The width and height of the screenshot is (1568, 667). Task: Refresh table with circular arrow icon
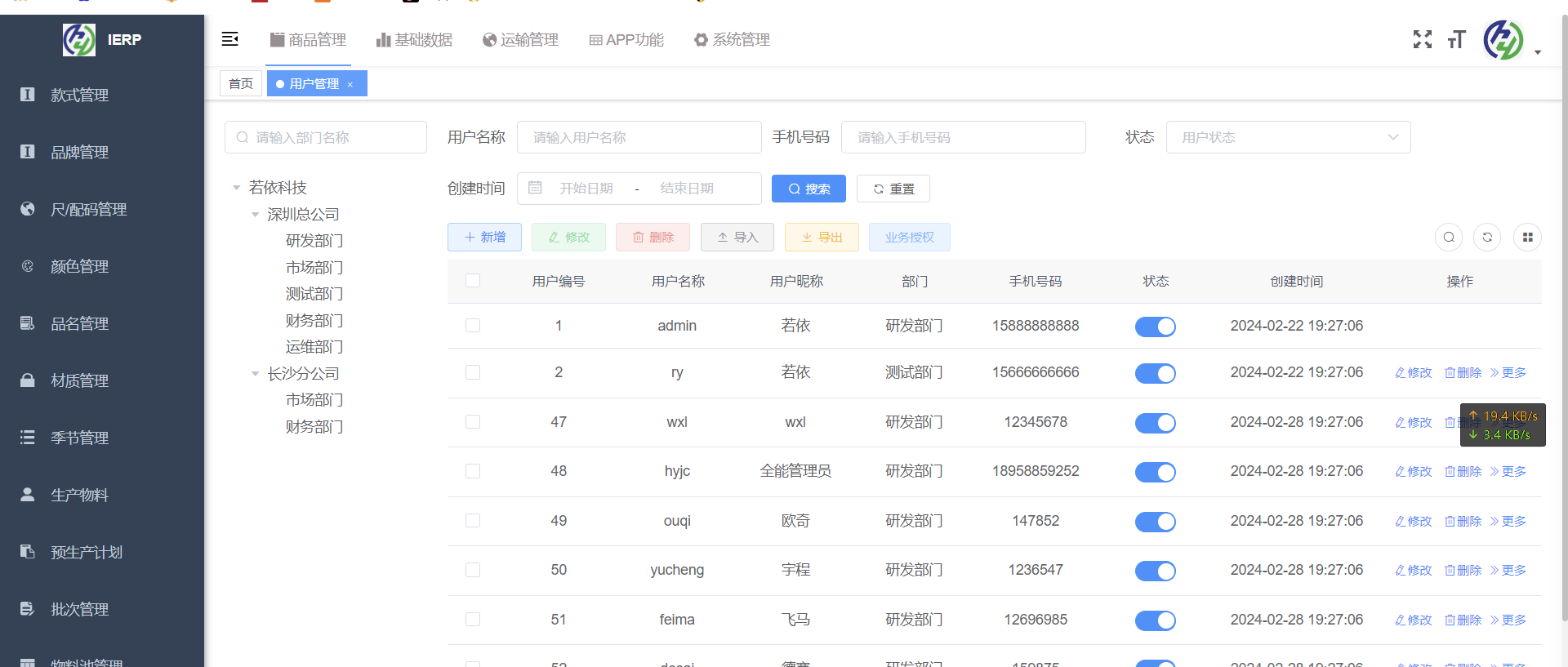(1487, 237)
